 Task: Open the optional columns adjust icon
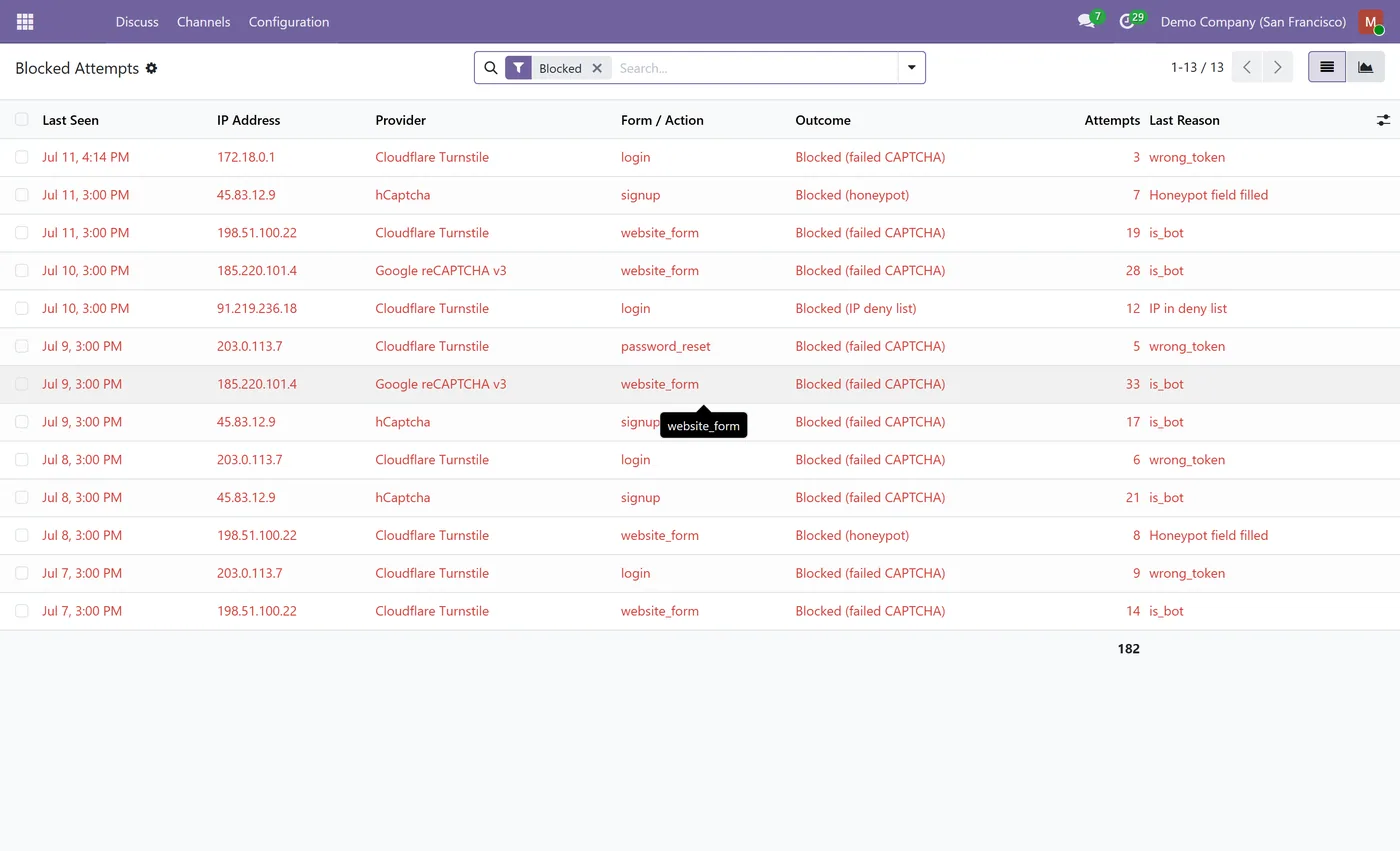point(1383,120)
